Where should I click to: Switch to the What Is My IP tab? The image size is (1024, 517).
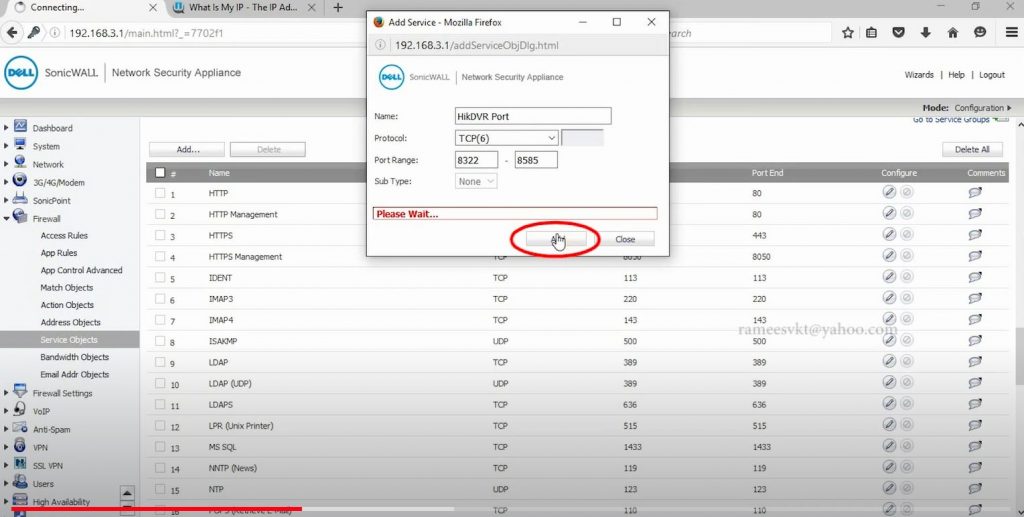pos(243,8)
